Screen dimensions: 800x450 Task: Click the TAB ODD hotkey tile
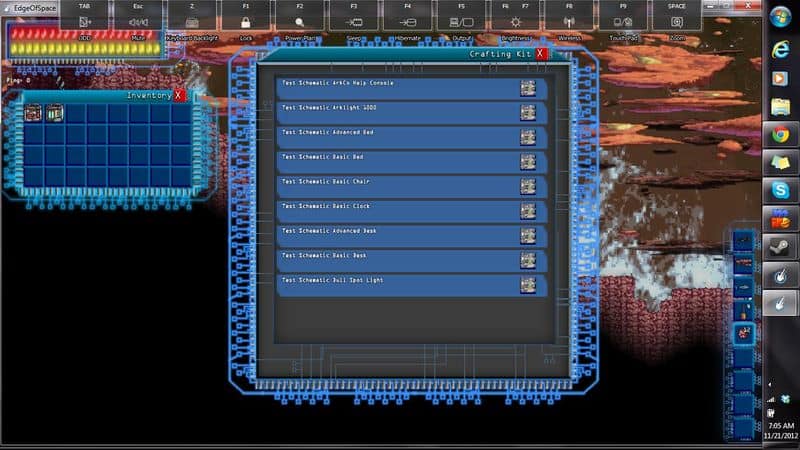click(x=84, y=21)
